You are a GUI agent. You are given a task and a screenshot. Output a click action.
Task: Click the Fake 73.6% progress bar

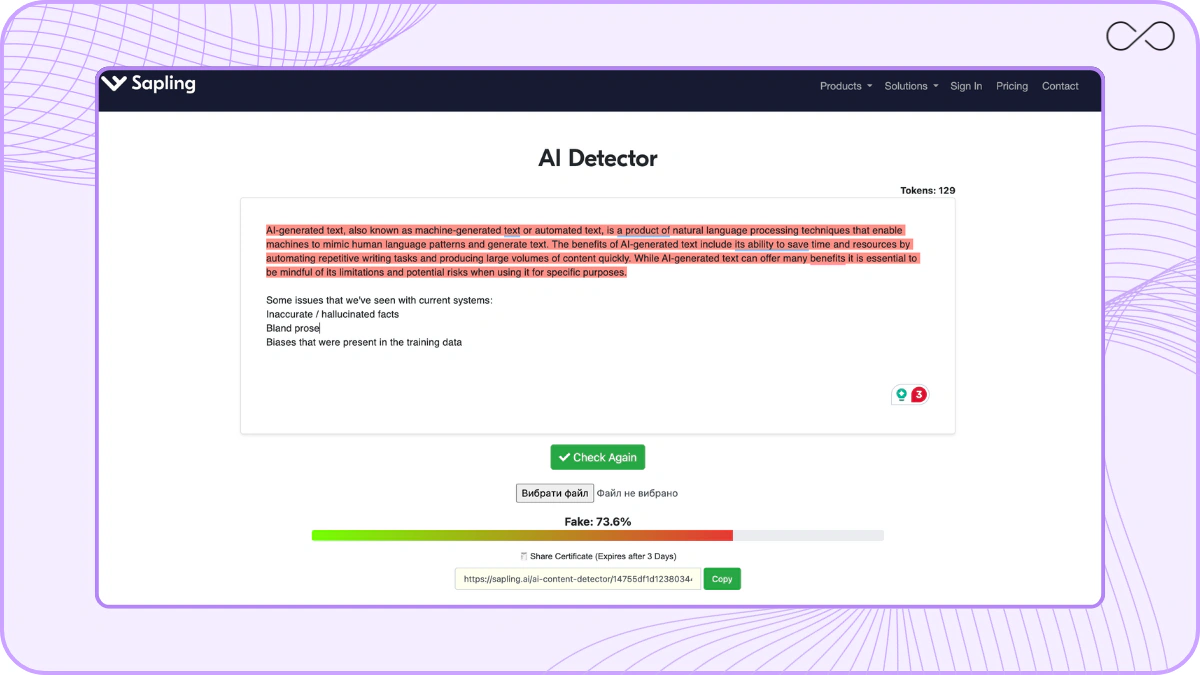click(x=598, y=536)
